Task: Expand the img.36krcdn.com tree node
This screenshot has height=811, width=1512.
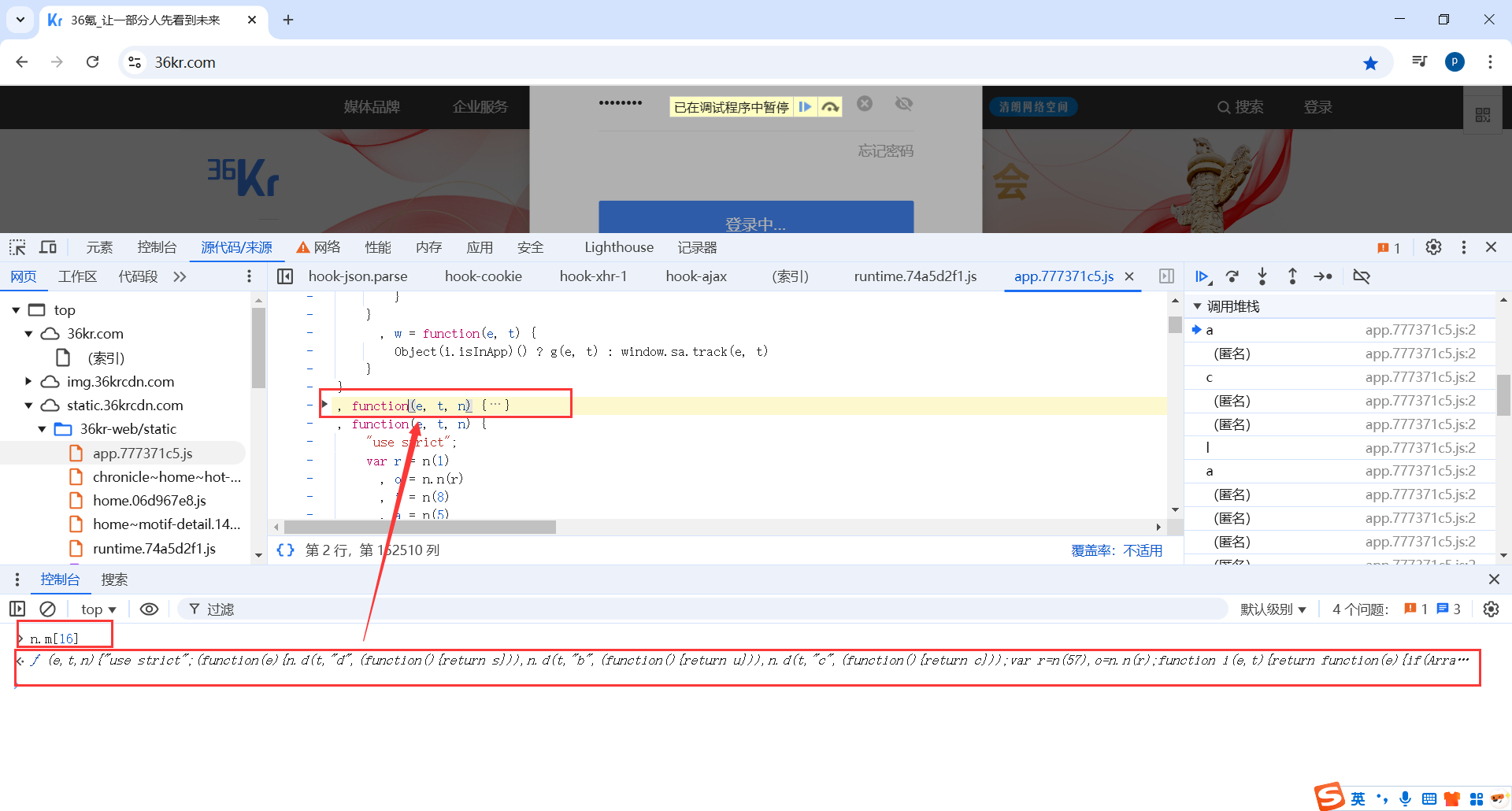Action: (30, 381)
